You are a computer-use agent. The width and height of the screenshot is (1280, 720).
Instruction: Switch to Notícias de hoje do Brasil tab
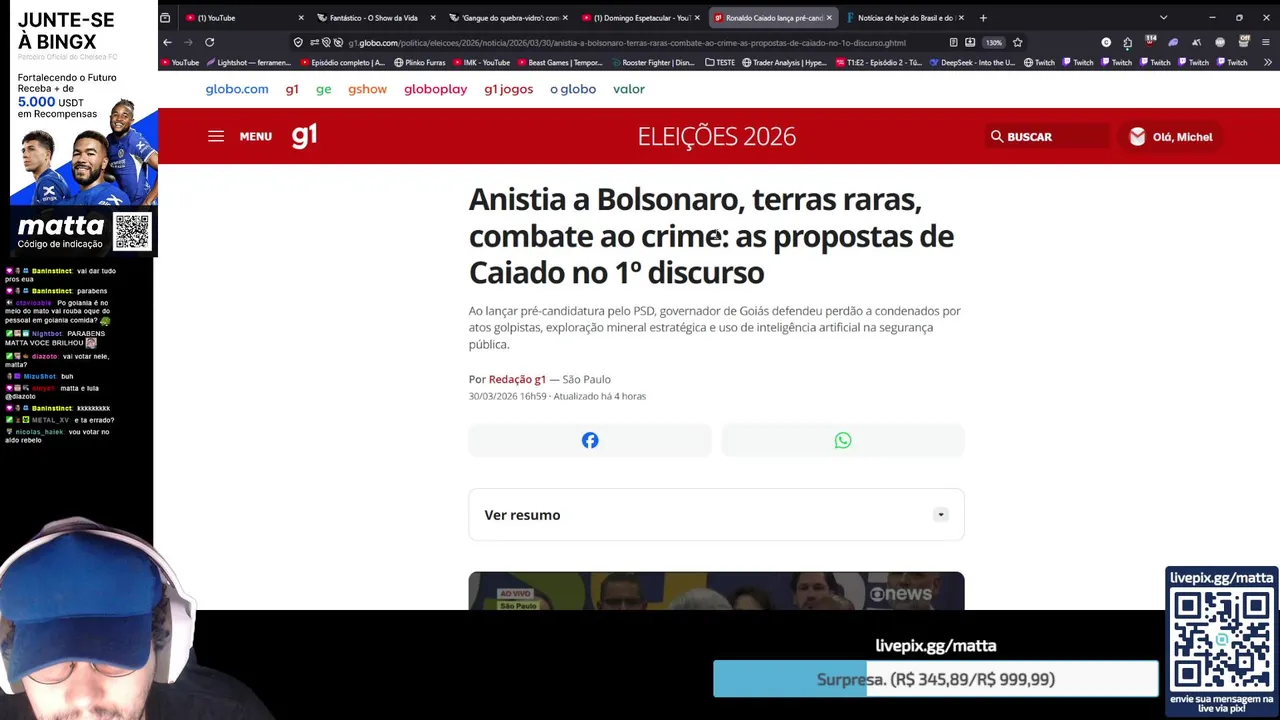point(905,17)
